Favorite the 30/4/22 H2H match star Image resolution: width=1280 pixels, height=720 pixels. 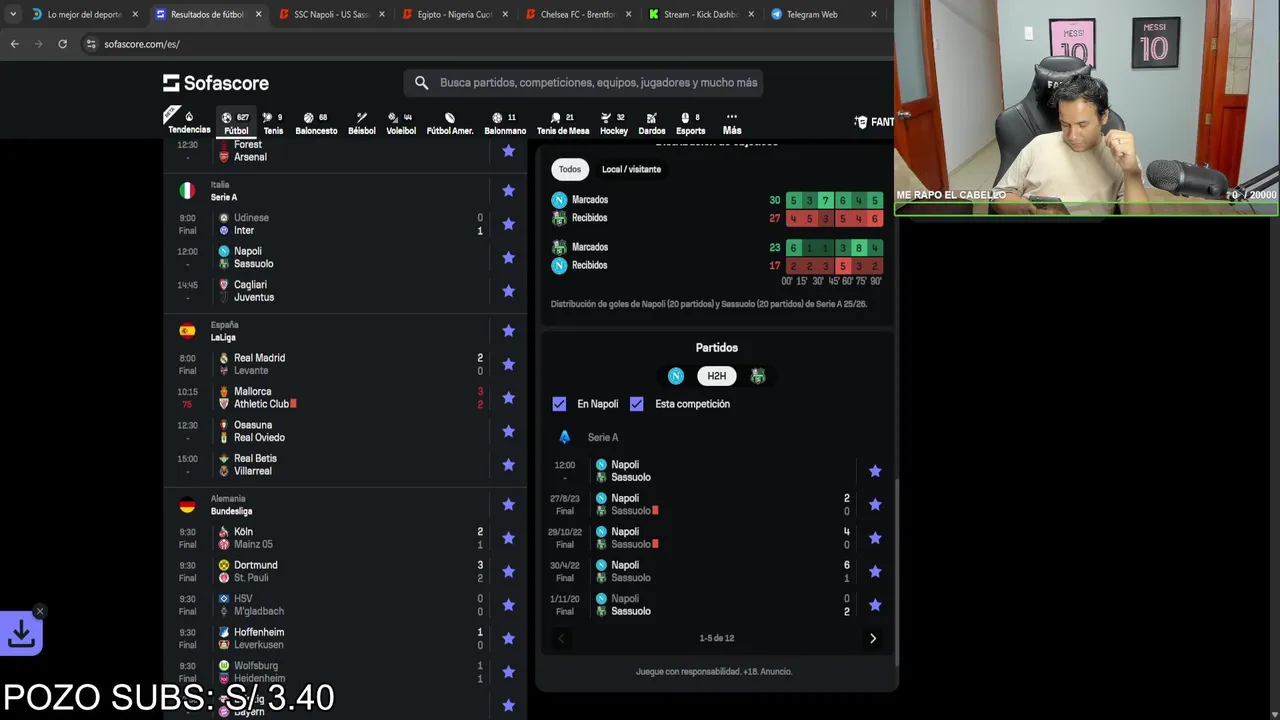(x=875, y=571)
